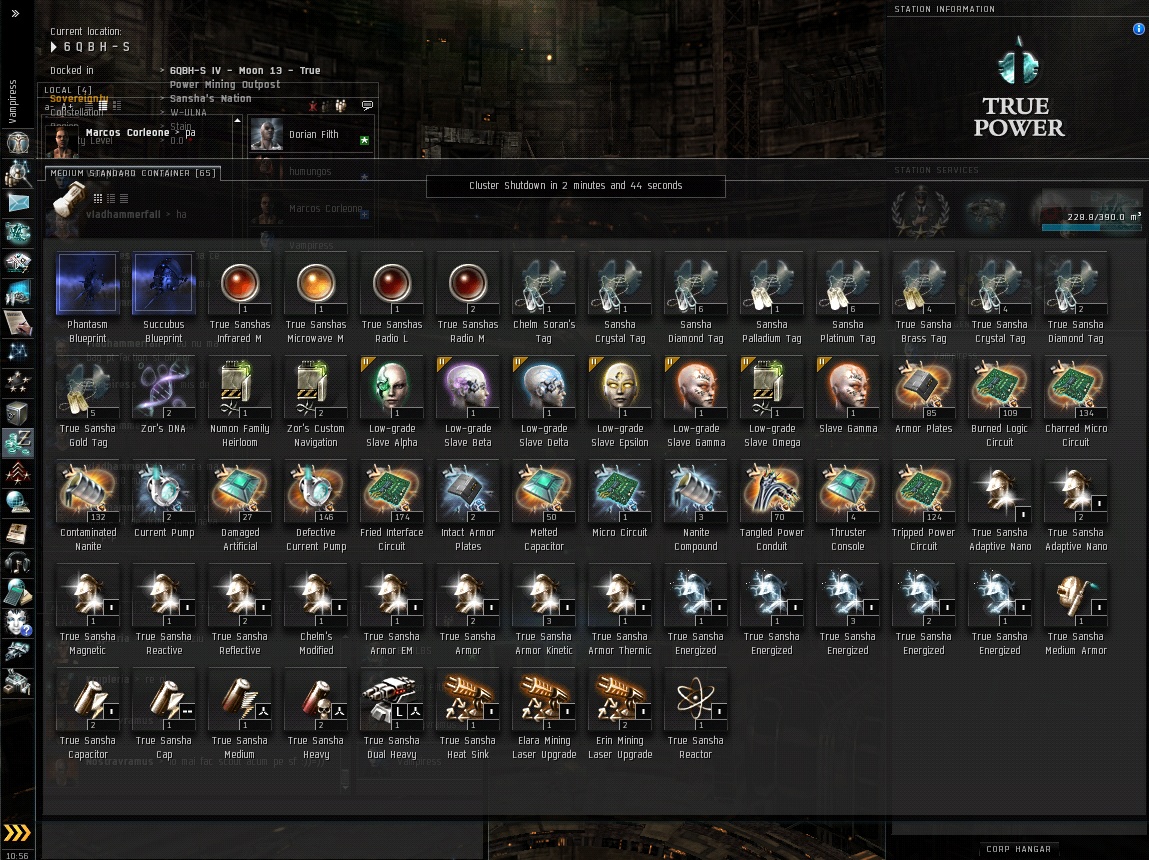
Task: Set Local member list to portrait rows view
Action: [x=117, y=106]
